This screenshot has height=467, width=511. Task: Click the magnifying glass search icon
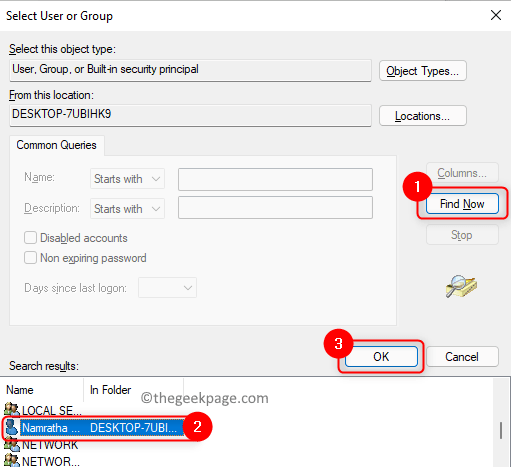coord(461,286)
